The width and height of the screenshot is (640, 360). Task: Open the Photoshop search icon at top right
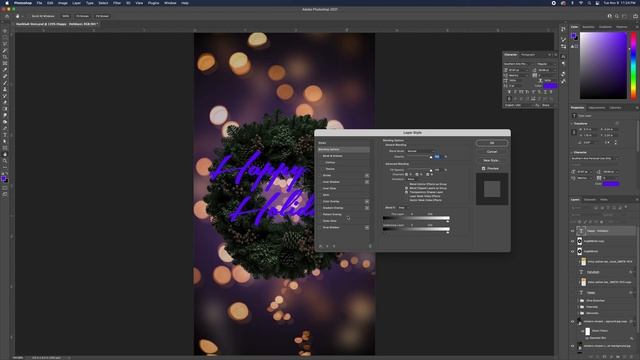(x=617, y=16)
